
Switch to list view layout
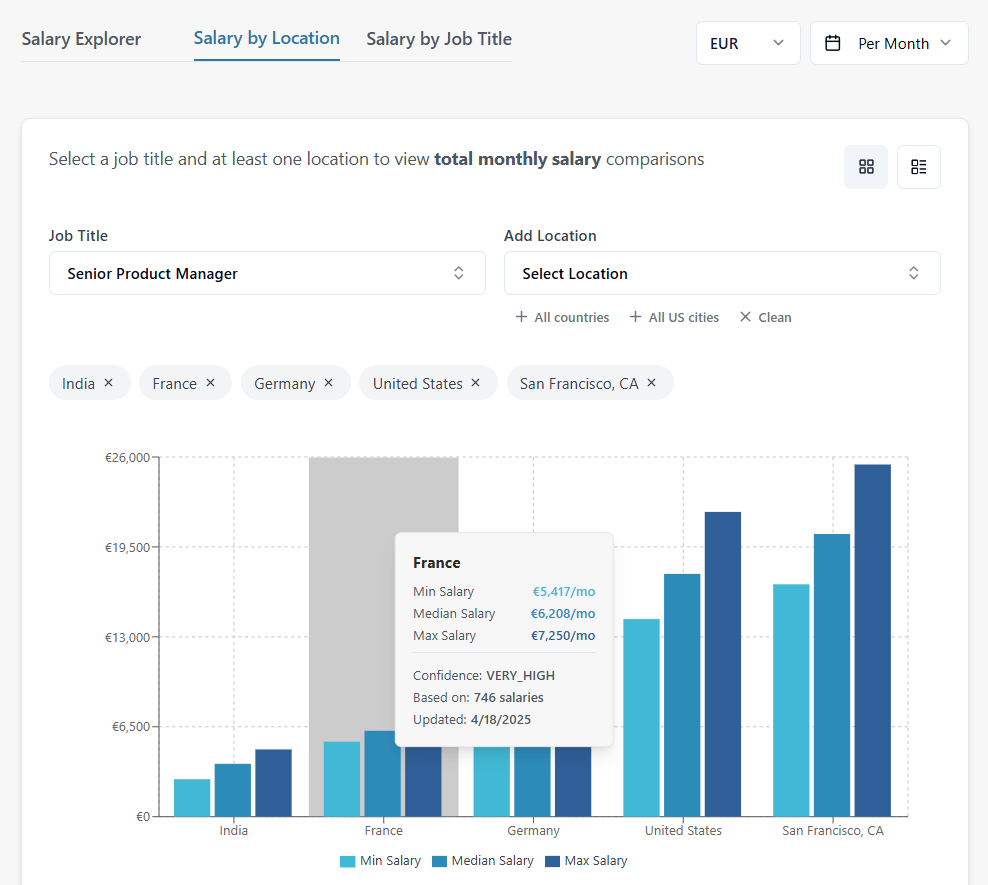point(918,167)
